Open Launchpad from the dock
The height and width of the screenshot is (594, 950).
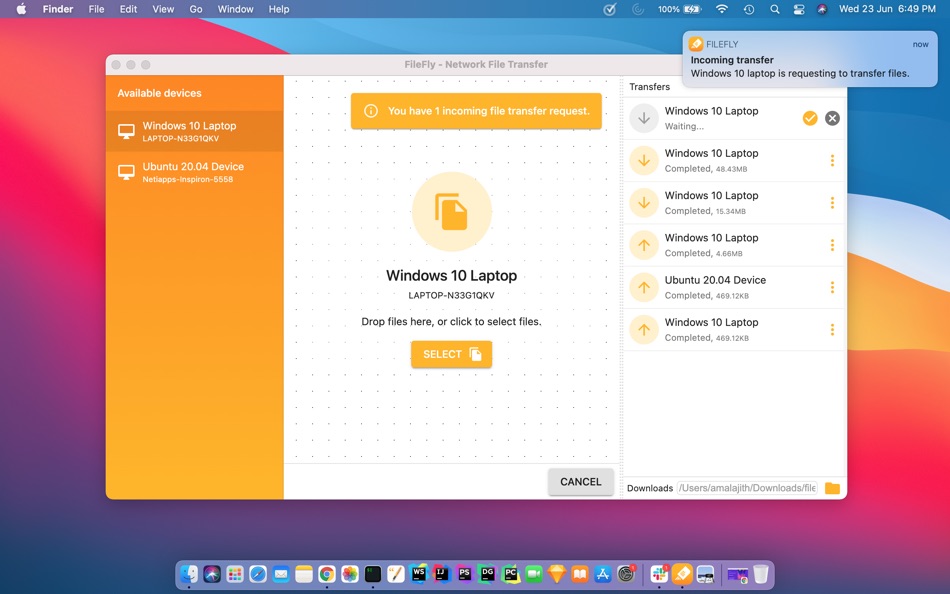point(235,573)
